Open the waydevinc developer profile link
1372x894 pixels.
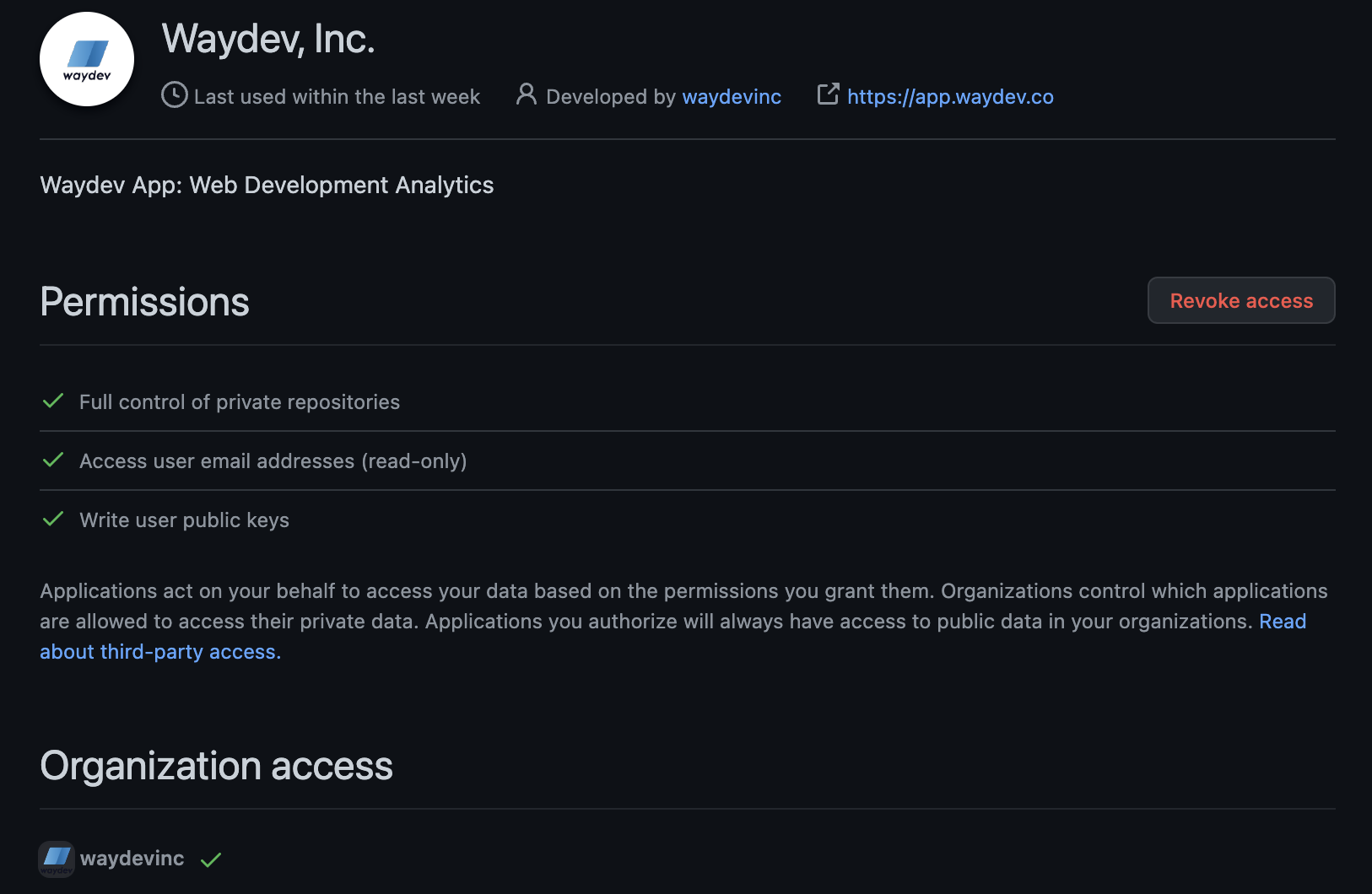(731, 97)
